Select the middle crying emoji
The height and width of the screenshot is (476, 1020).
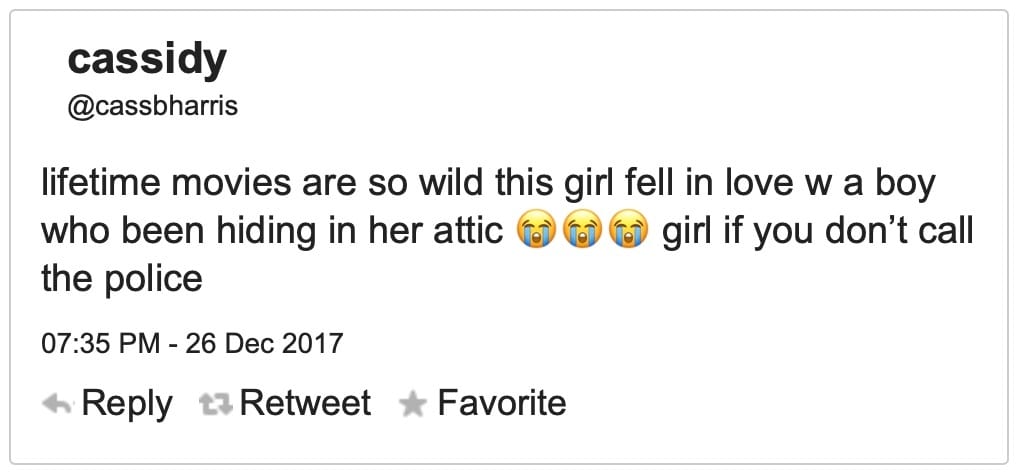coord(583,231)
